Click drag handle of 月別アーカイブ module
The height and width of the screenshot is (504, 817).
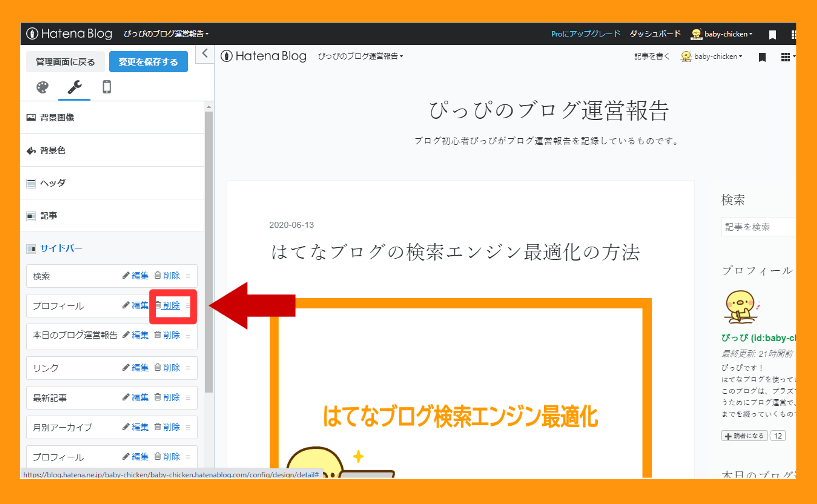(188, 427)
